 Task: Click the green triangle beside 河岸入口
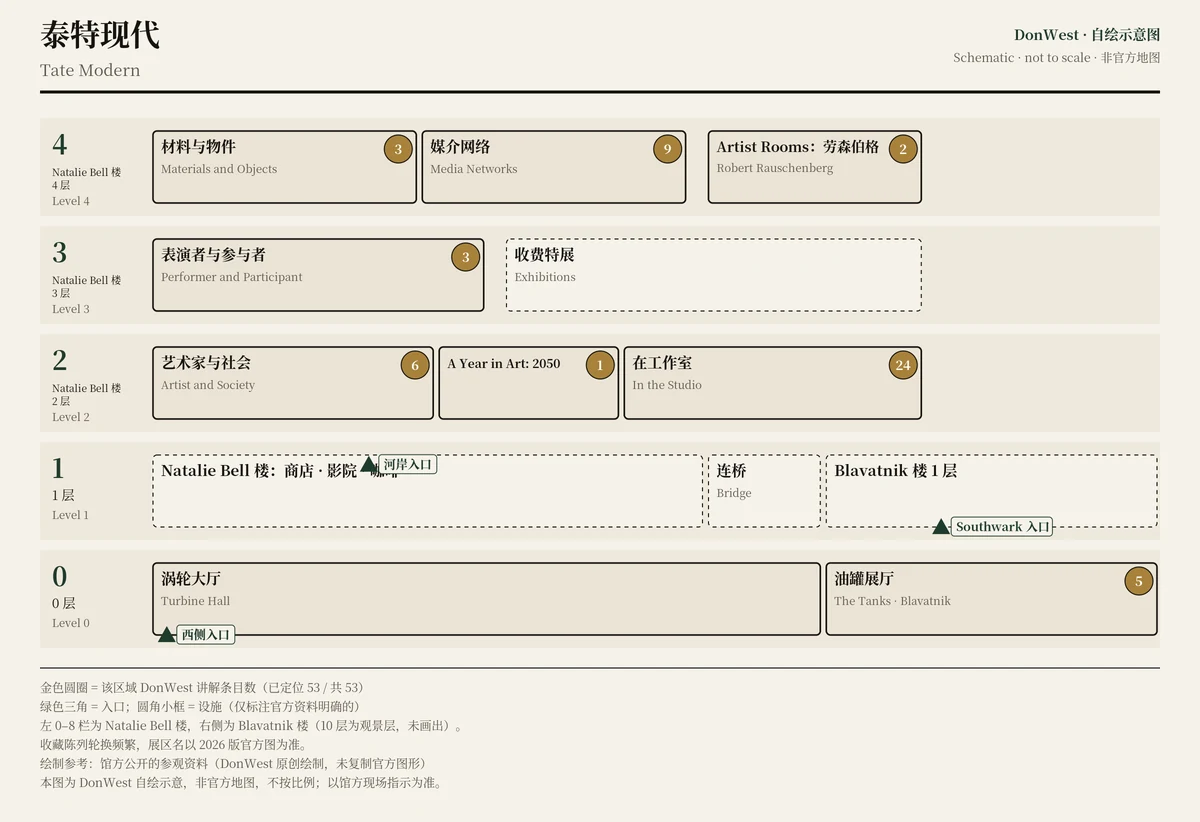(x=368, y=465)
